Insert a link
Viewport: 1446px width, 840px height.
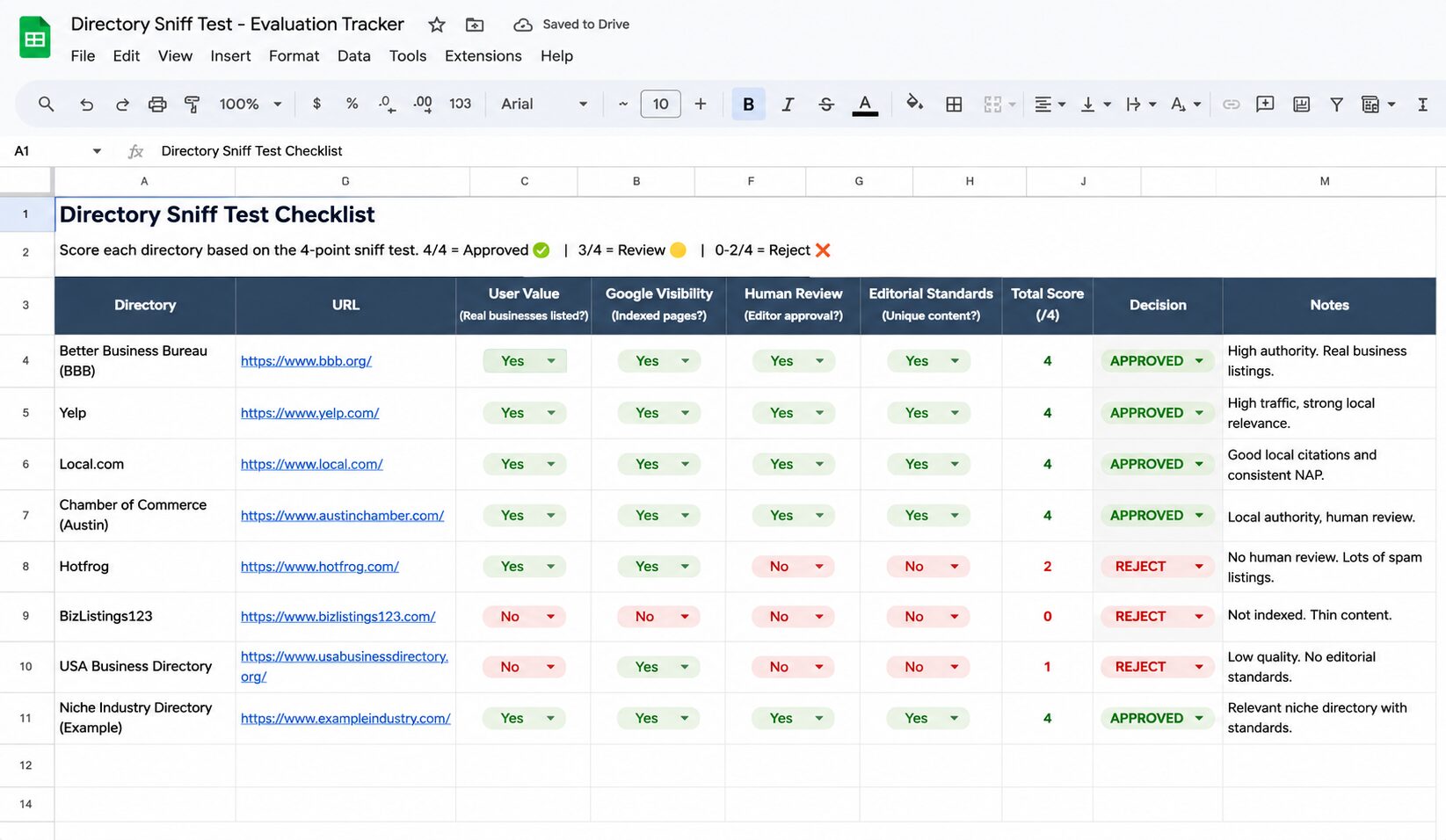(x=1232, y=104)
